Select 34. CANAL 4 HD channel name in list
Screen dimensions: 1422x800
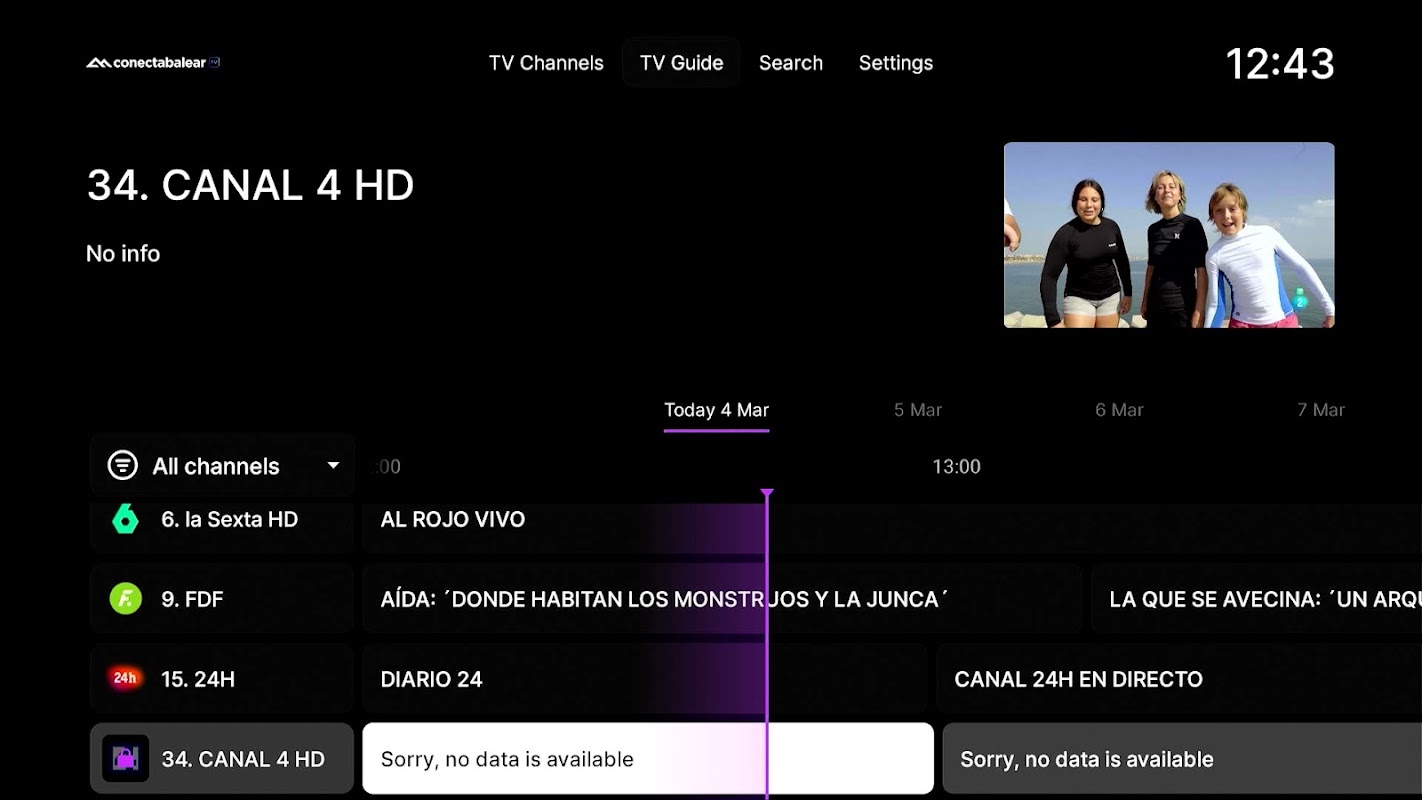tap(243, 759)
